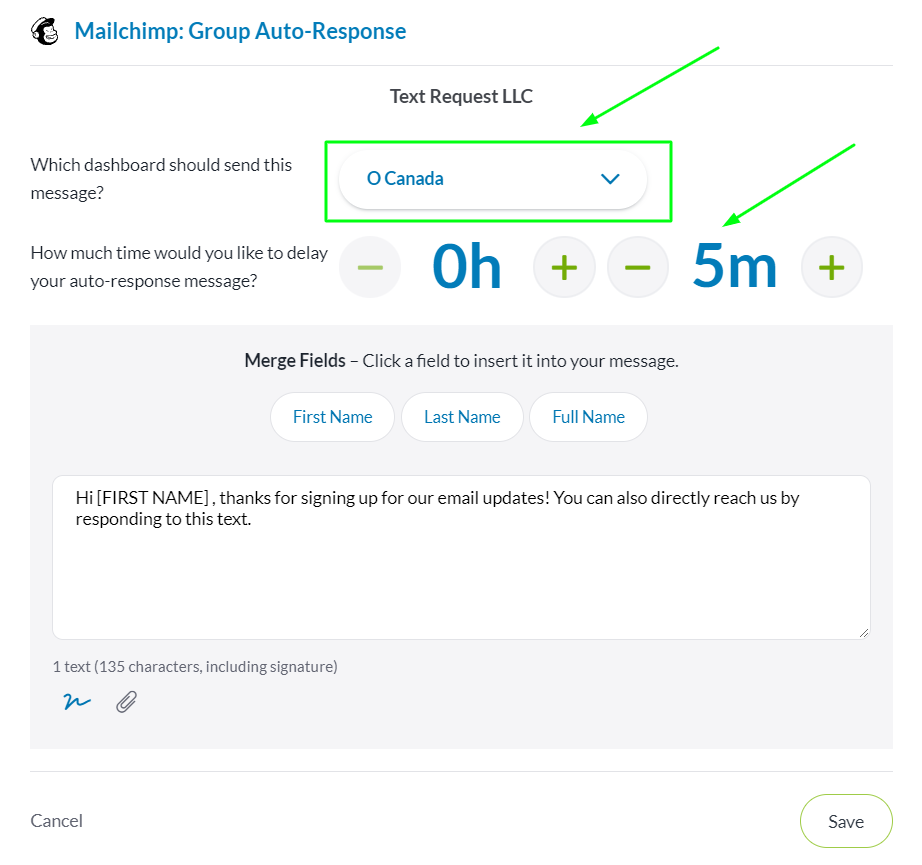This screenshot has height=865, width=922.
Task: Click the 0h hours value
Action: pyautogui.click(x=467, y=268)
